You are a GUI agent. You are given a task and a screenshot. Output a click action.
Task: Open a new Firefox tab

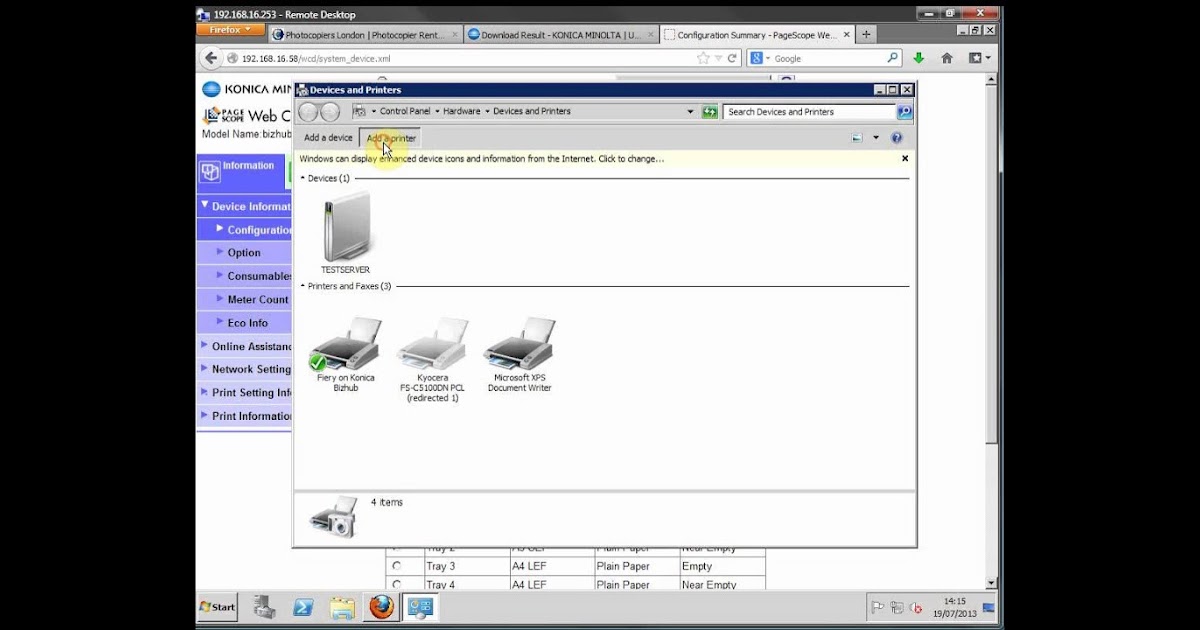tap(866, 34)
